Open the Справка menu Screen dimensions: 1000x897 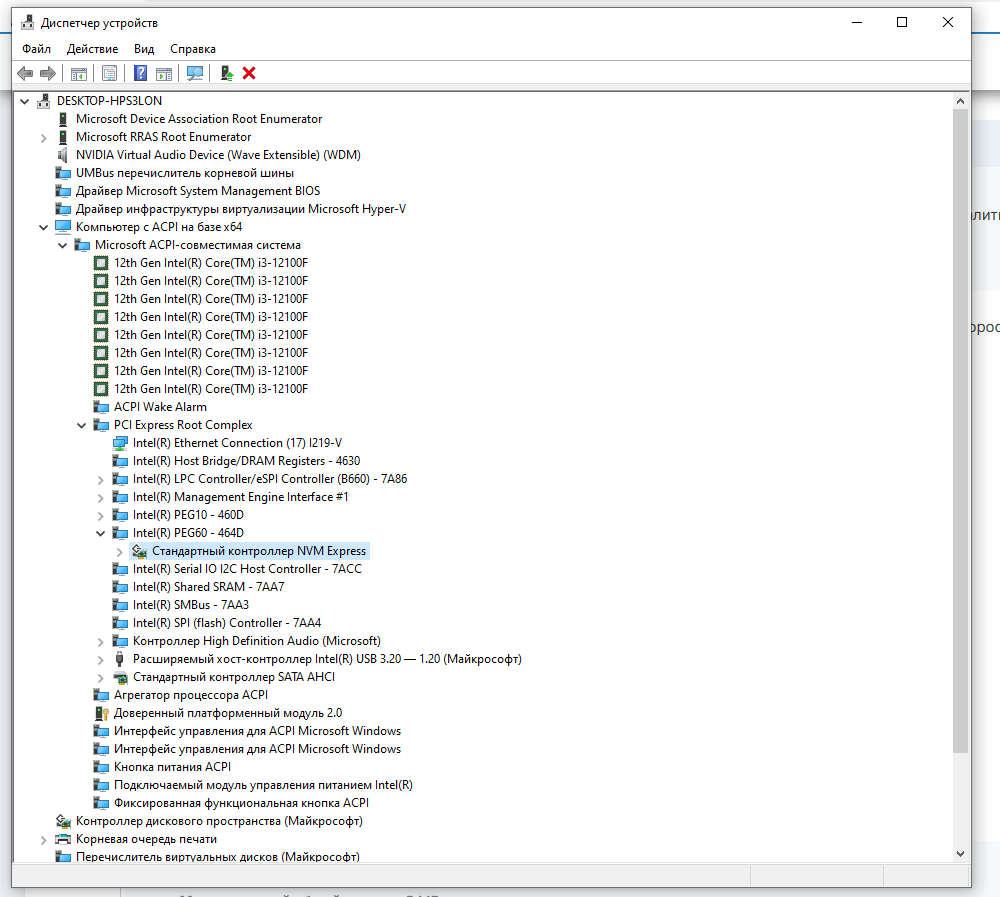(x=192, y=48)
